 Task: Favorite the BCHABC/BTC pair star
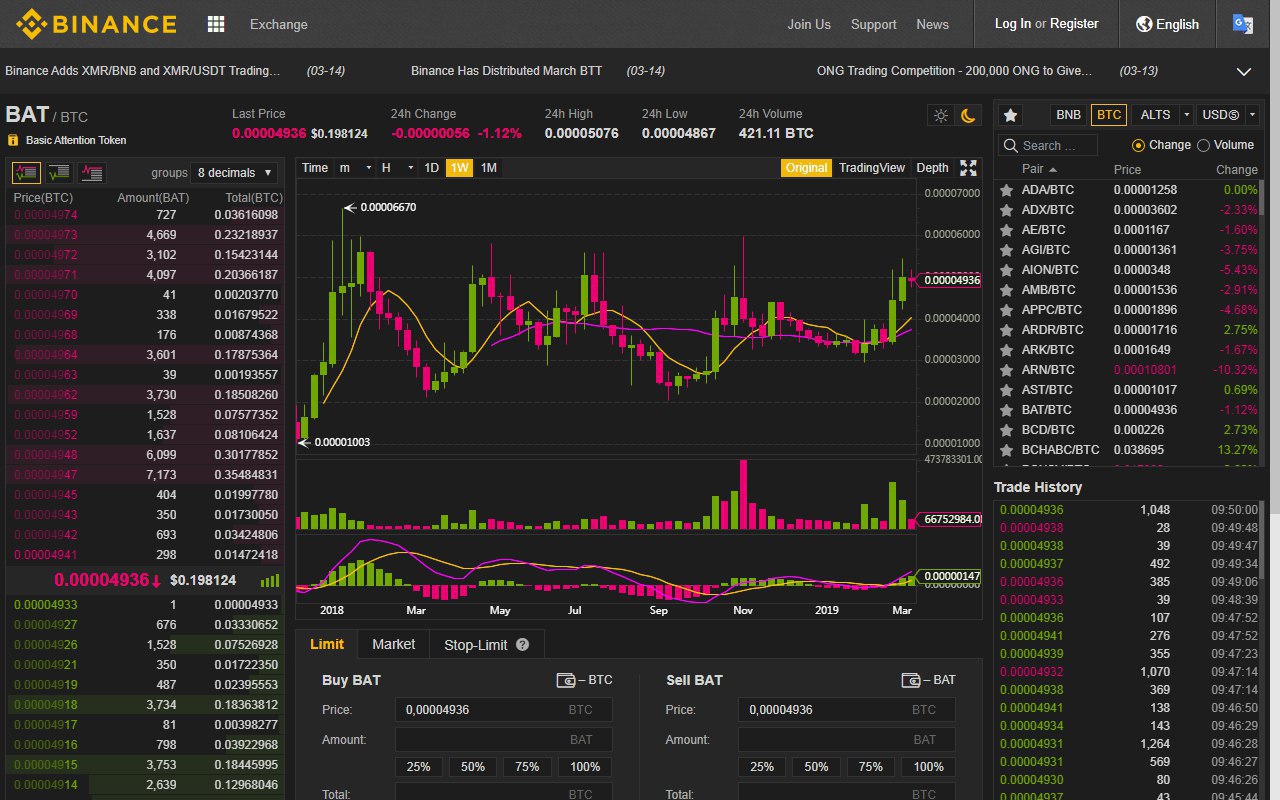coord(1006,450)
